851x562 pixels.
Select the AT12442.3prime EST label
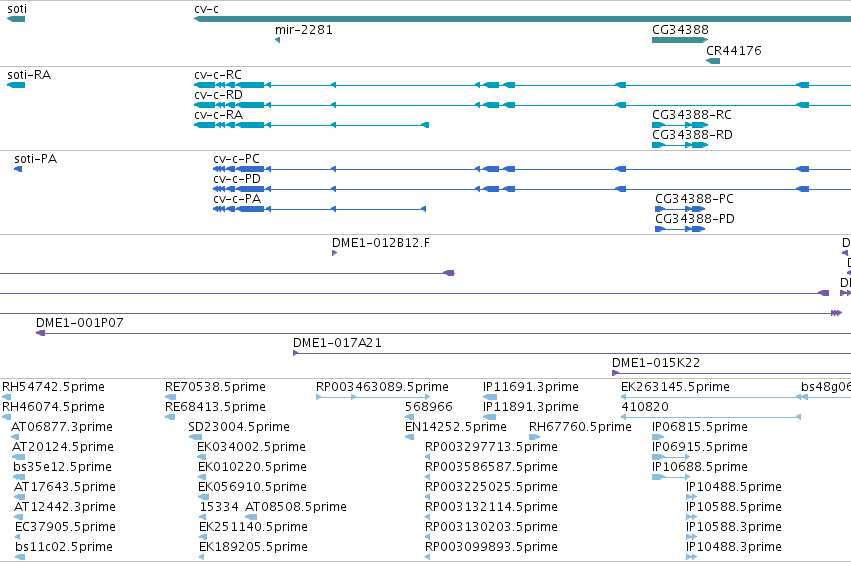click(x=65, y=508)
